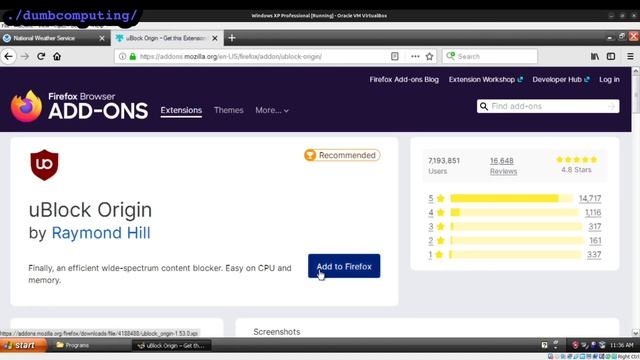
Task: Open the 161 two-star reviews count
Action: 596,240
